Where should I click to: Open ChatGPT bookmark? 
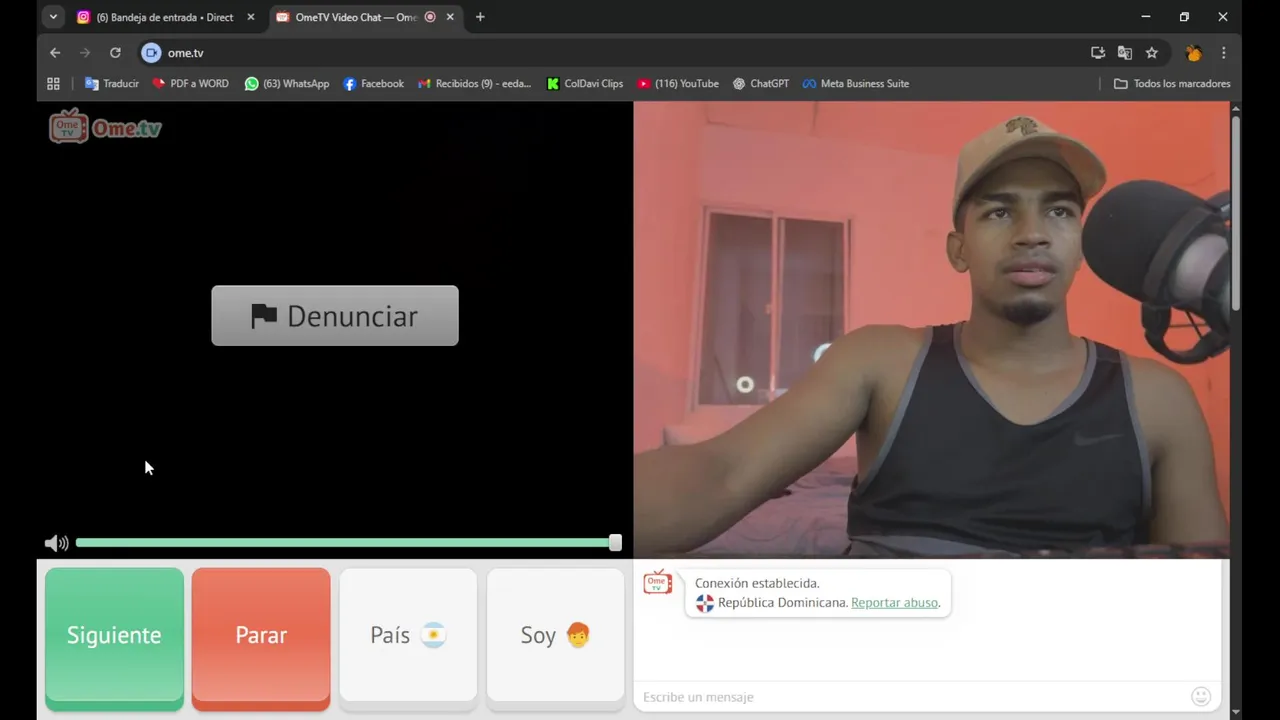760,84
